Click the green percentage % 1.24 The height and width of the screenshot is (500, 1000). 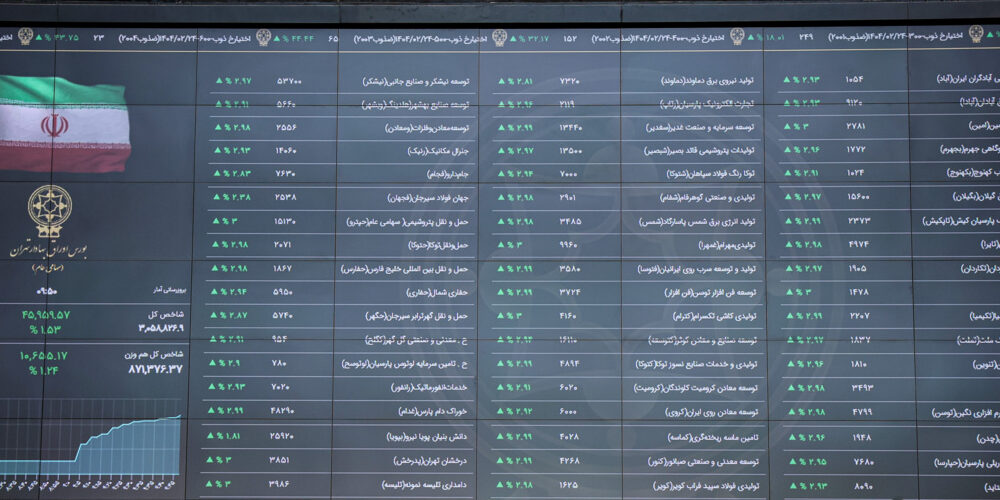[43, 370]
